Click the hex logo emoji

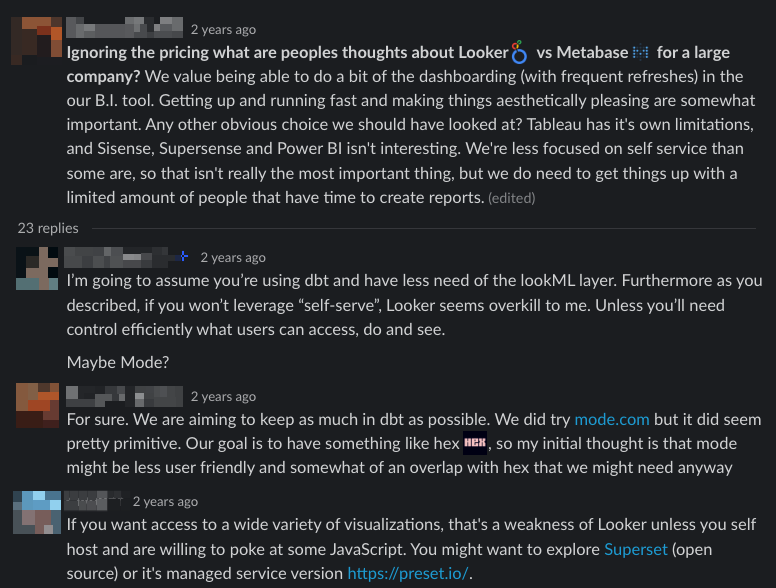coord(475,443)
